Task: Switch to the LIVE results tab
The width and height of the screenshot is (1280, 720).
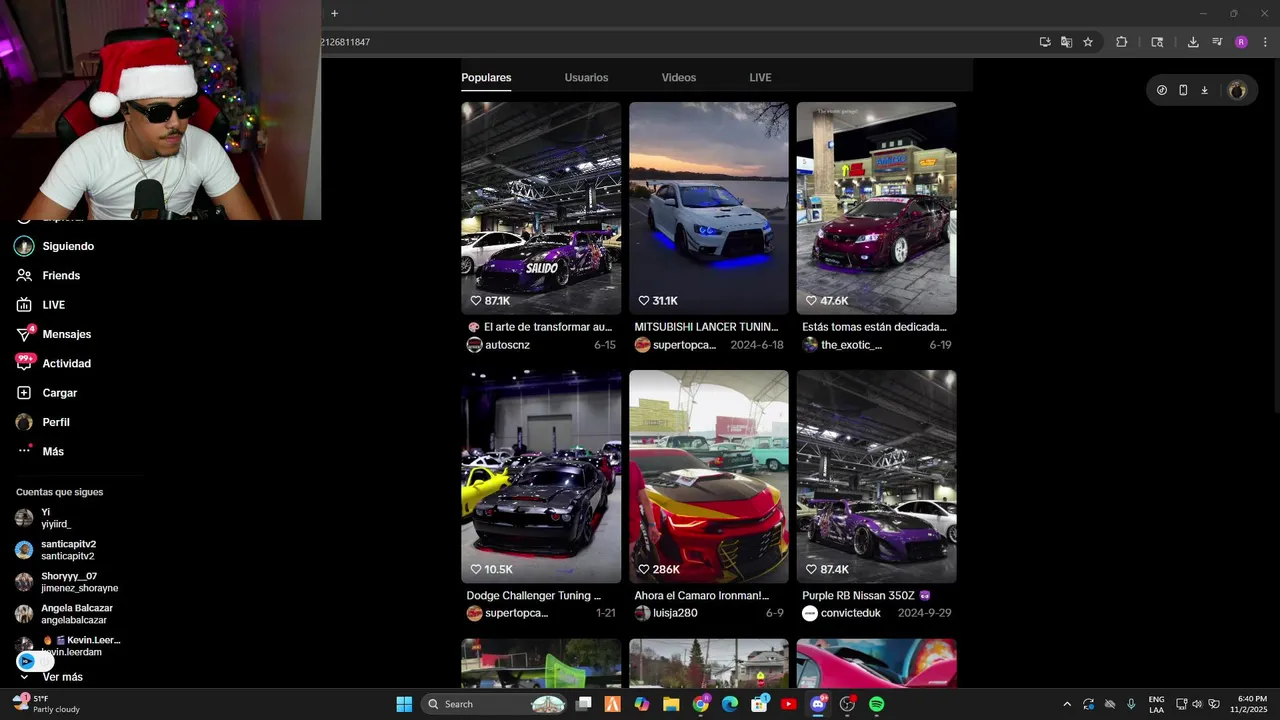Action: [760, 77]
